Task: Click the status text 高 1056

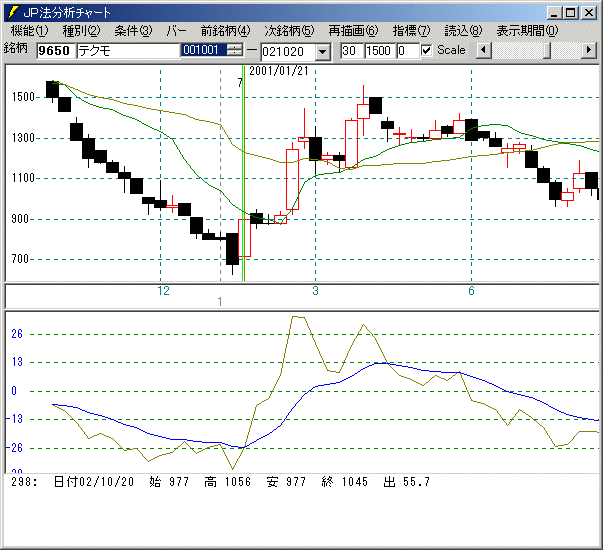Action: (x=227, y=482)
